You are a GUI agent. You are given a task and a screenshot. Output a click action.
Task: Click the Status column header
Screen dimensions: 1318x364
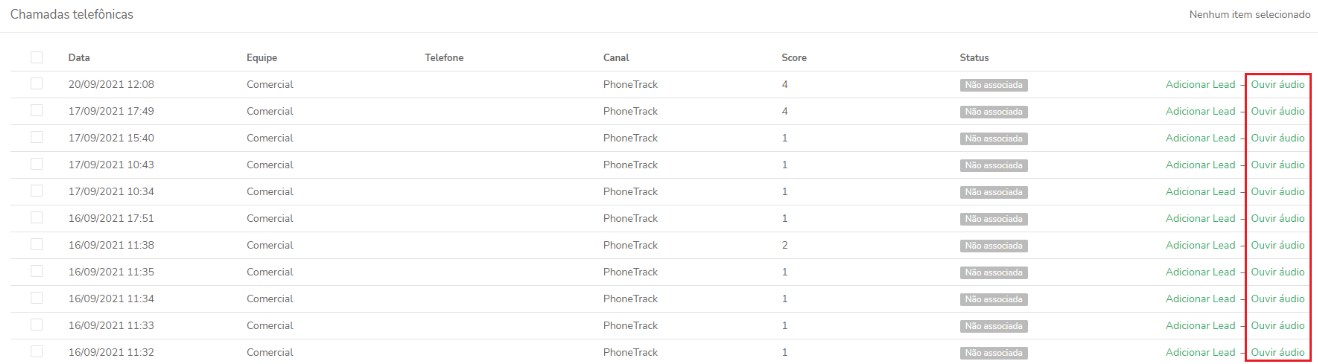tap(974, 58)
